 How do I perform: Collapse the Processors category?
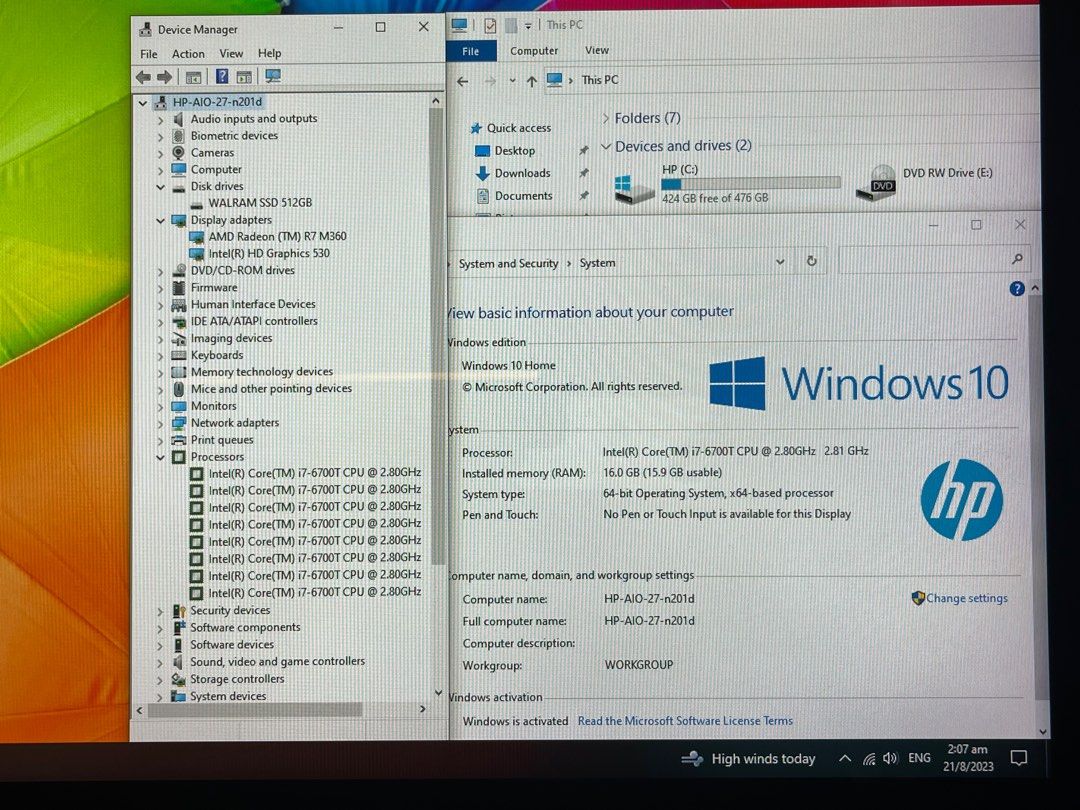(x=160, y=457)
